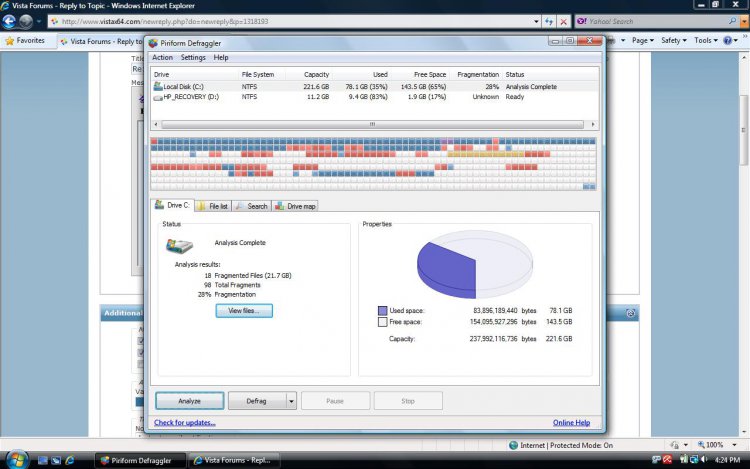Click the drive list horizontal scrollbar thumb
Image resolution: width=750 pixels, height=469 pixels.
[x=372, y=124]
